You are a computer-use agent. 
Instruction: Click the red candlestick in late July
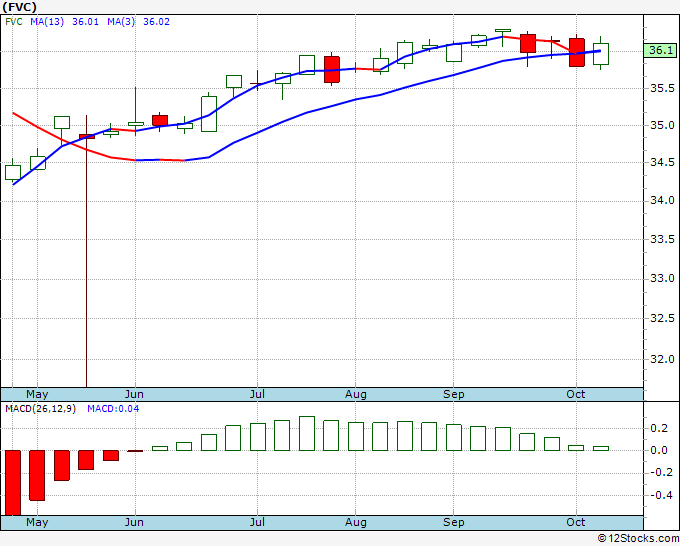click(x=332, y=69)
